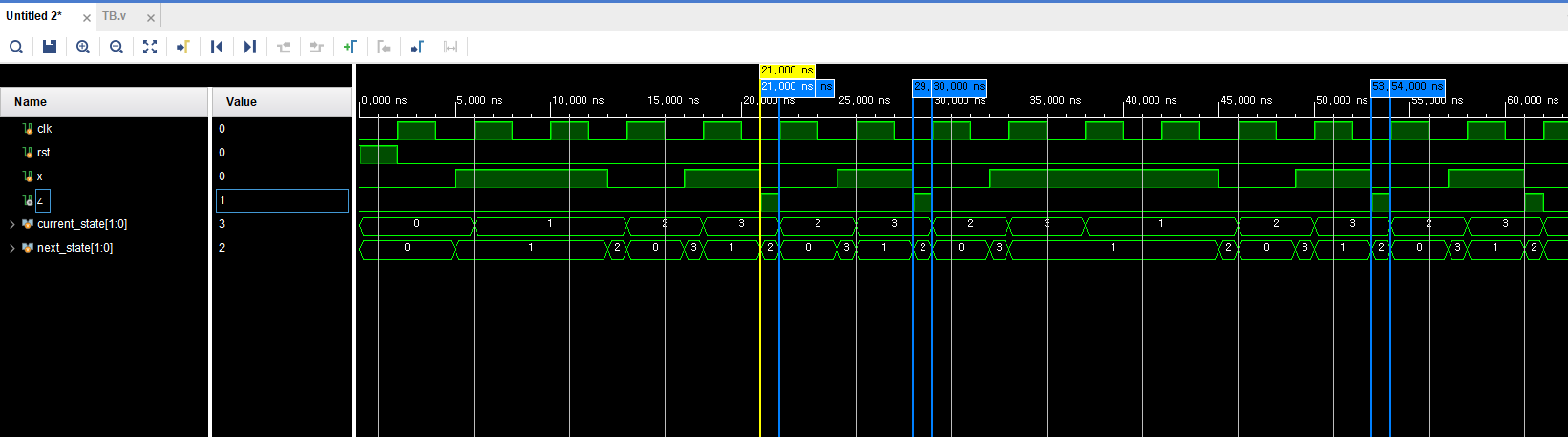Go to the next transition

click(x=317, y=47)
